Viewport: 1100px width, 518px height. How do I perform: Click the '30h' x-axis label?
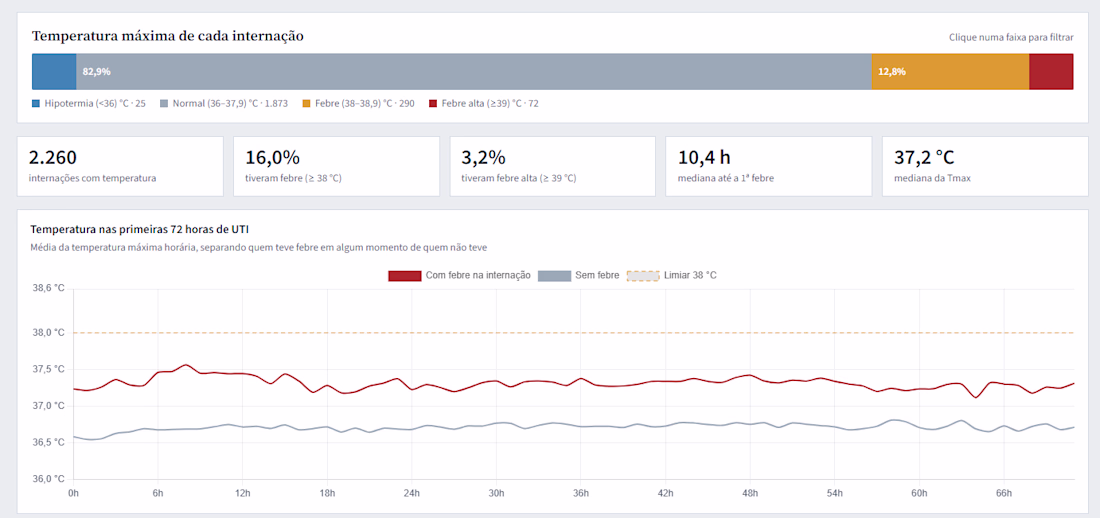pyautogui.click(x=496, y=493)
